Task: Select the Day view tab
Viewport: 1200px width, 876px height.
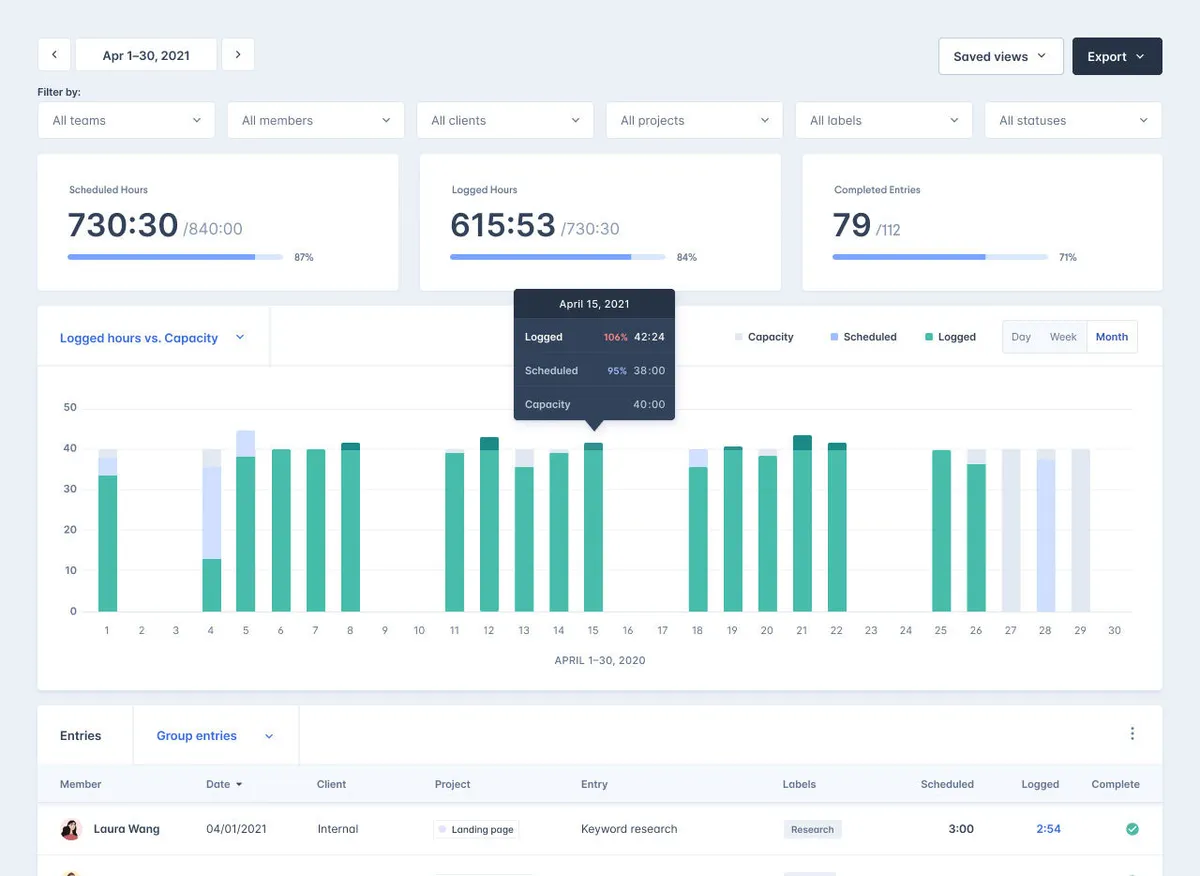Action: 1021,337
